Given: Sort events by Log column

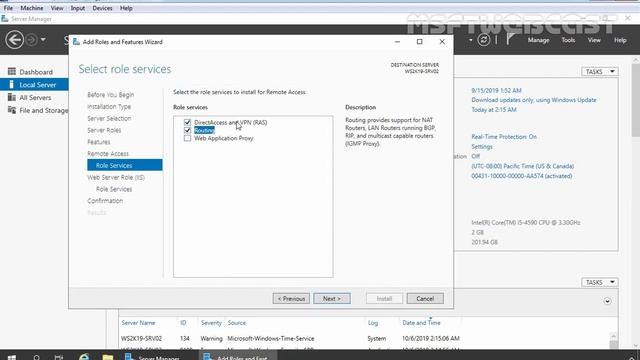Looking at the screenshot, I should pos(373,322).
